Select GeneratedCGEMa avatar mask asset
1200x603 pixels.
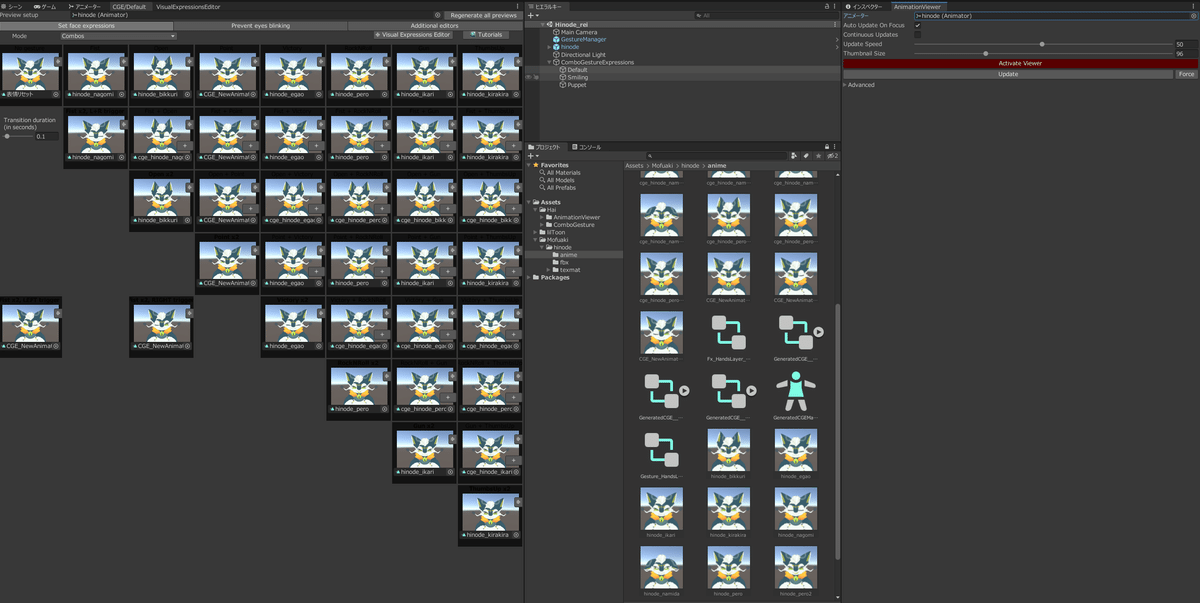[x=795, y=394]
